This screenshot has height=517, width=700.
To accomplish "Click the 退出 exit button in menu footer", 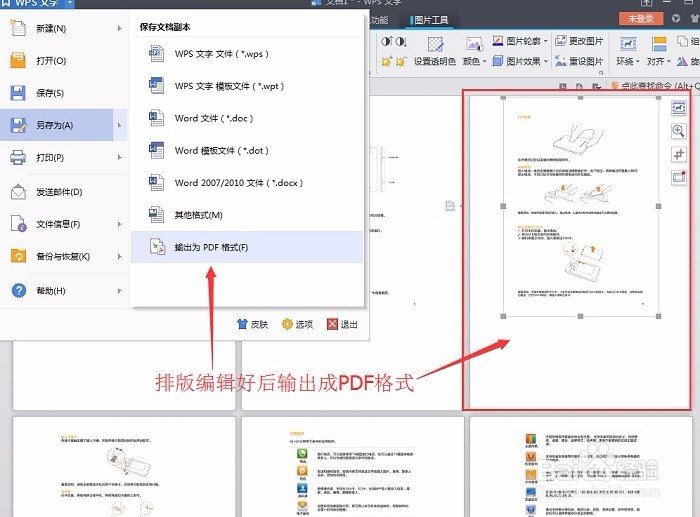I will click(342, 324).
